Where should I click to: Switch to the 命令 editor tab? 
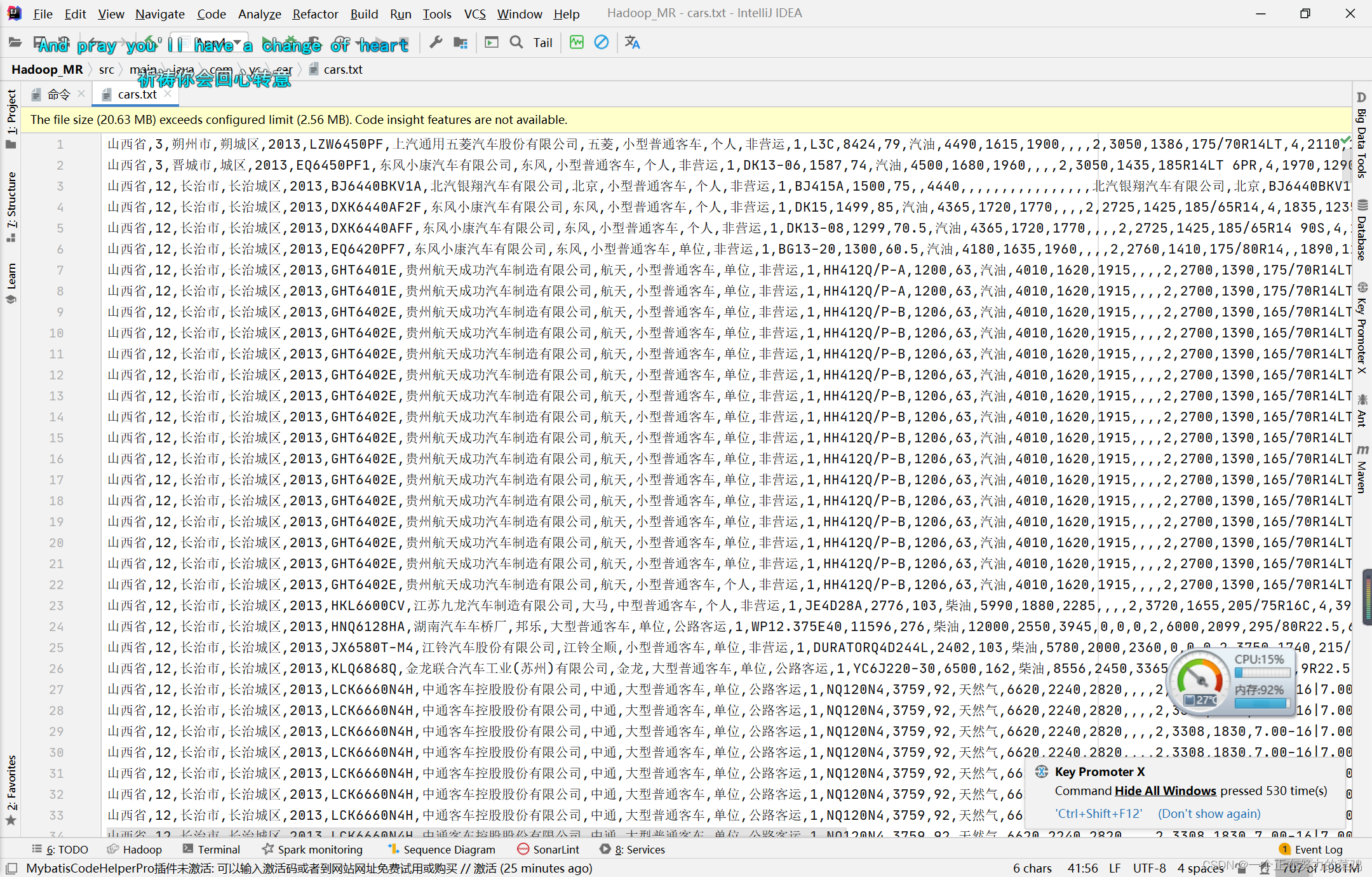click(58, 95)
